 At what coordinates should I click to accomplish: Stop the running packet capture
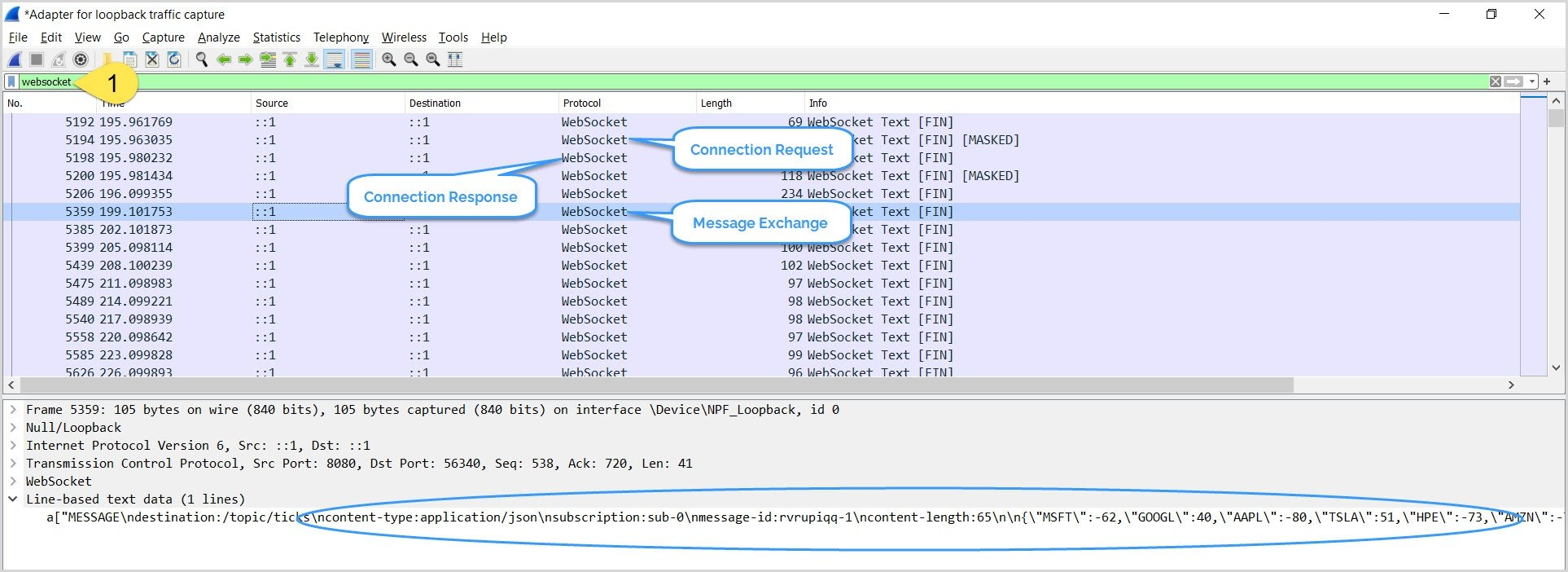pos(37,59)
